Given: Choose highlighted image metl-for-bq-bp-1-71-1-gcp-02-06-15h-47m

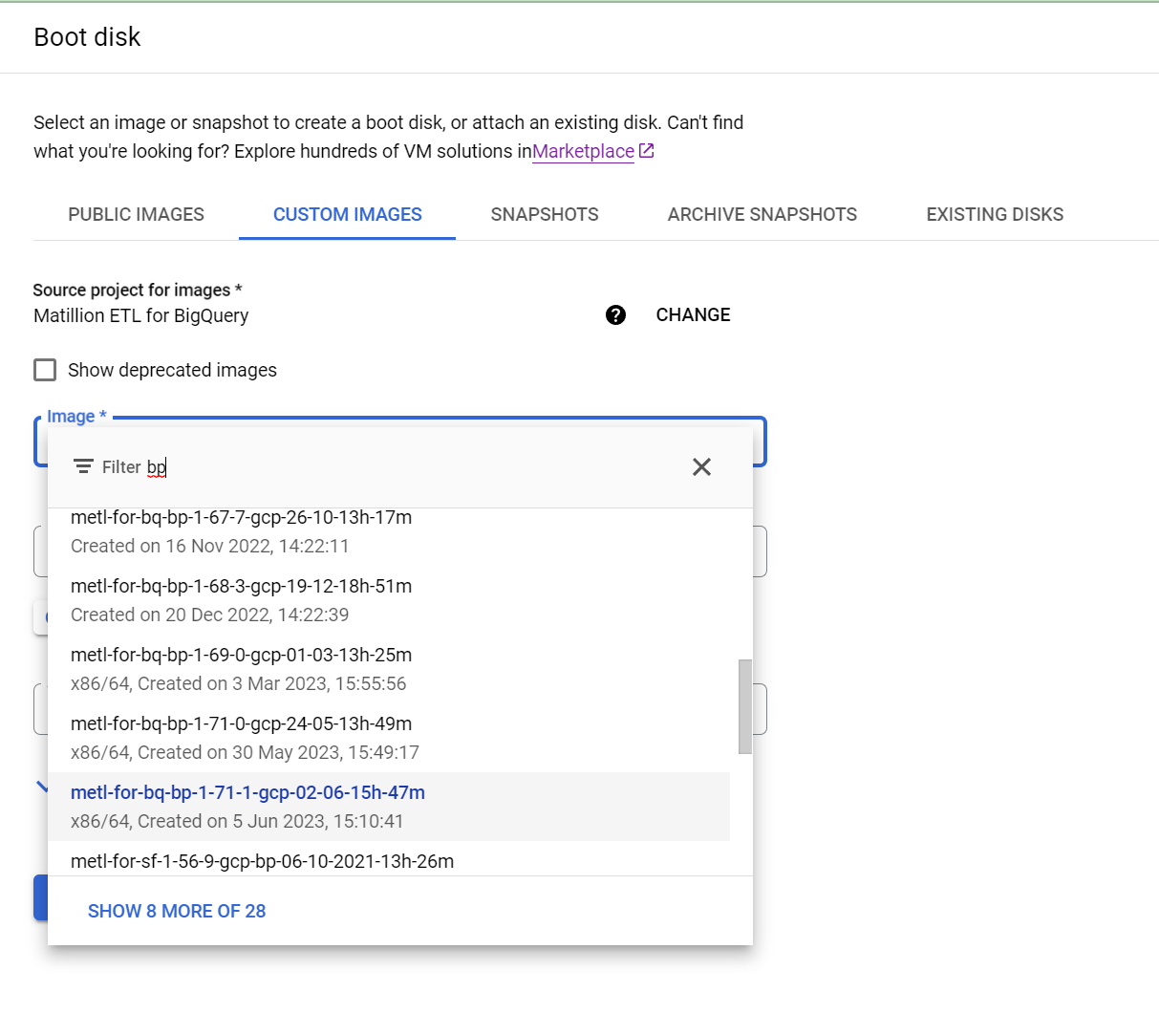Looking at the screenshot, I should click(x=389, y=807).
